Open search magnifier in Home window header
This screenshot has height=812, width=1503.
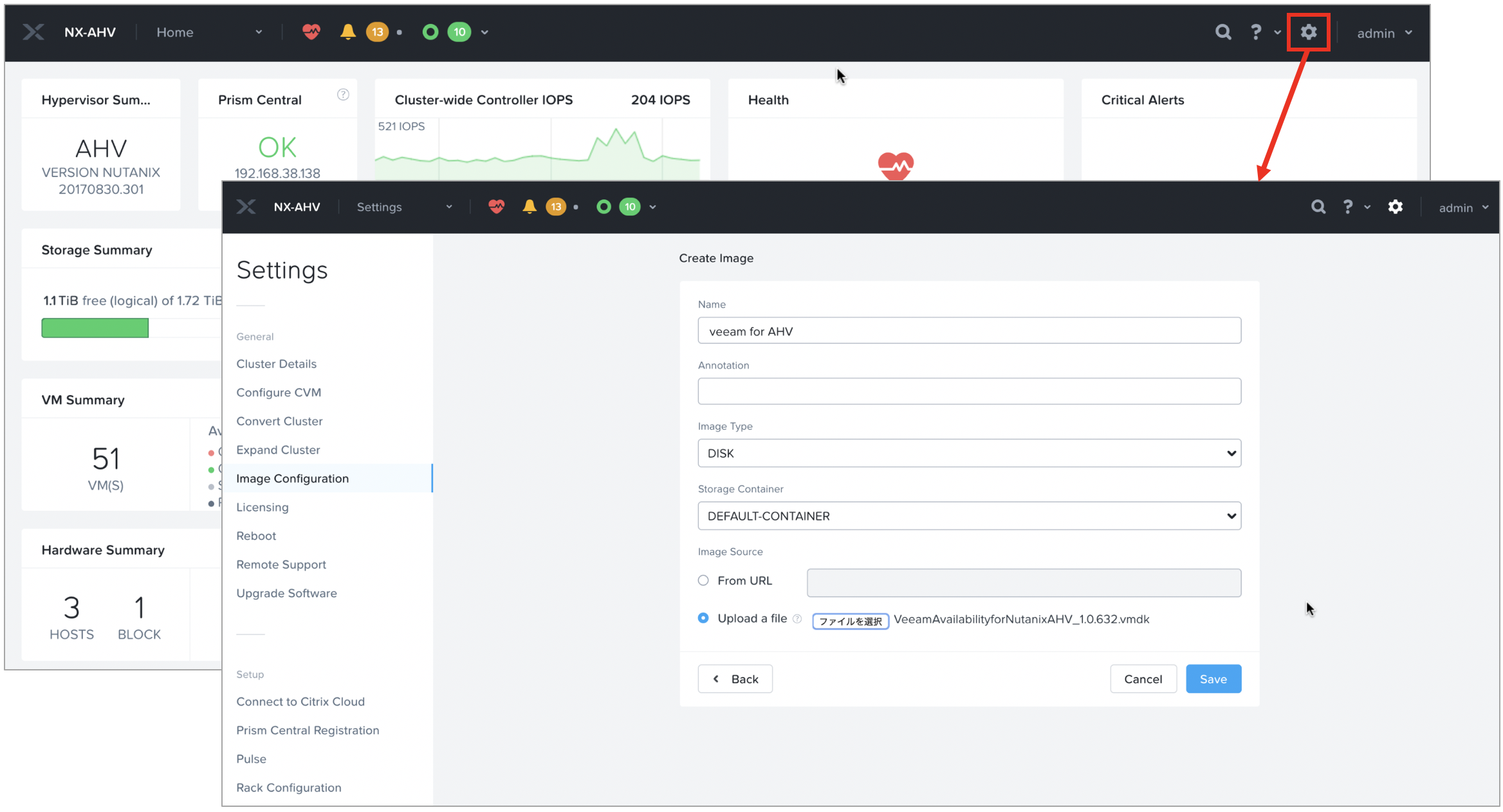point(1223,32)
